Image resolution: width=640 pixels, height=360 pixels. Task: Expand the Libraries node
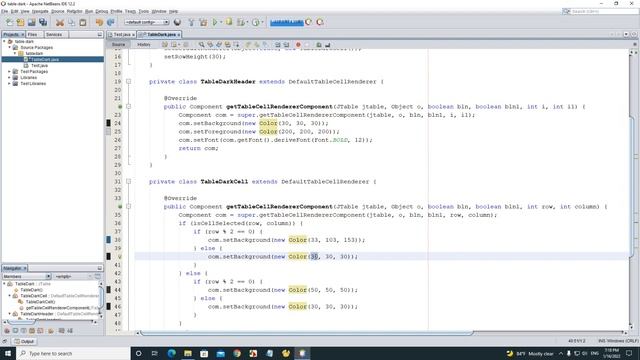pos(10,78)
